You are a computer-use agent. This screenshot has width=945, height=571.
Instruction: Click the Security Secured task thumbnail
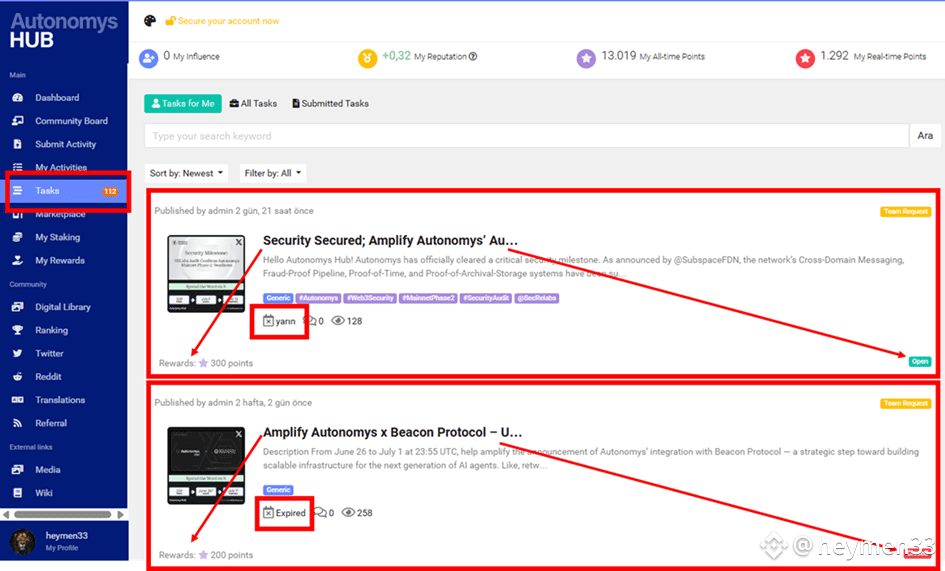coord(206,274)
